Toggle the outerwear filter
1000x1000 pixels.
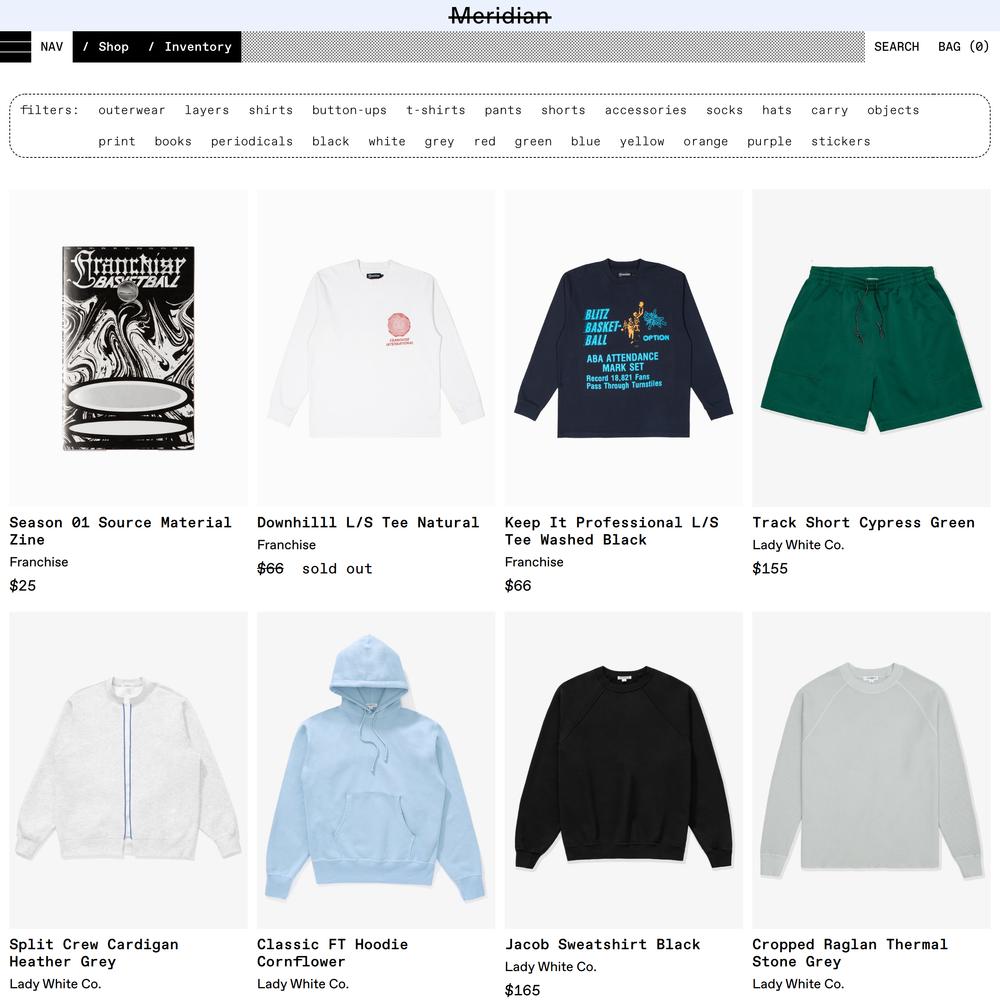click(131, 110)
